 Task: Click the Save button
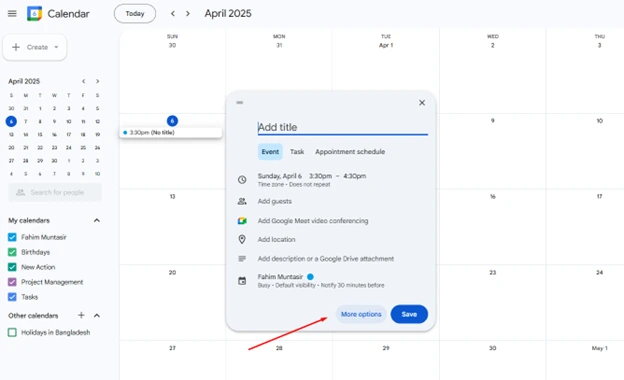coord(409,314)
